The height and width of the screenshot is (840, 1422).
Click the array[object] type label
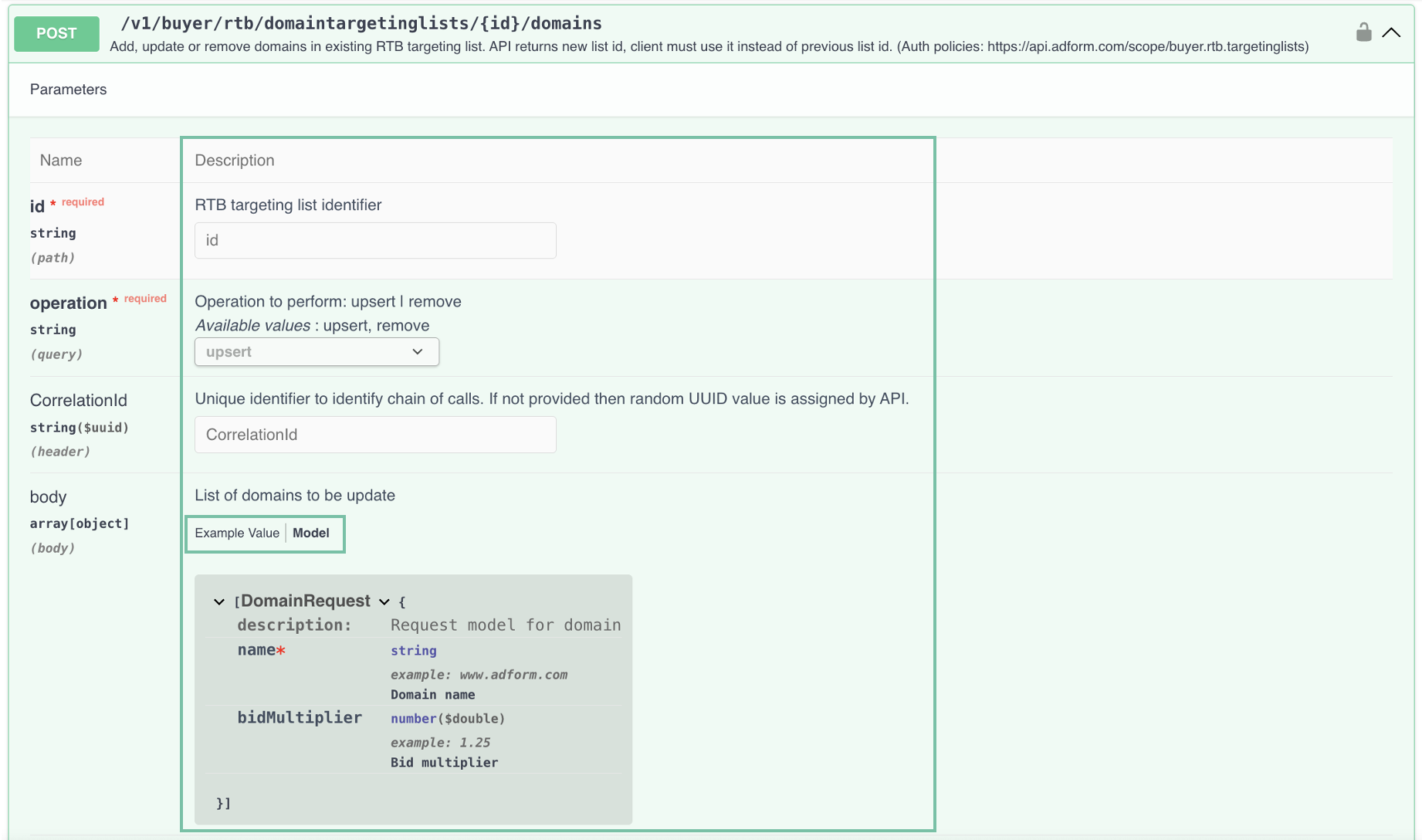[80, 523]
